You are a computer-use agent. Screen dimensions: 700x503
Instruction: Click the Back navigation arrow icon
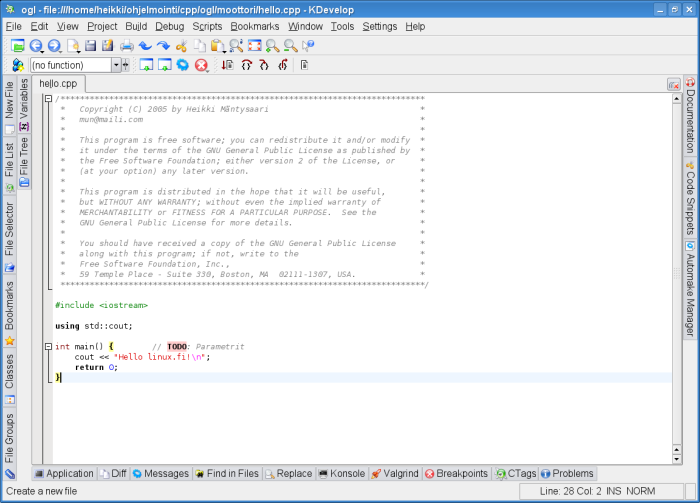point(36,46)
